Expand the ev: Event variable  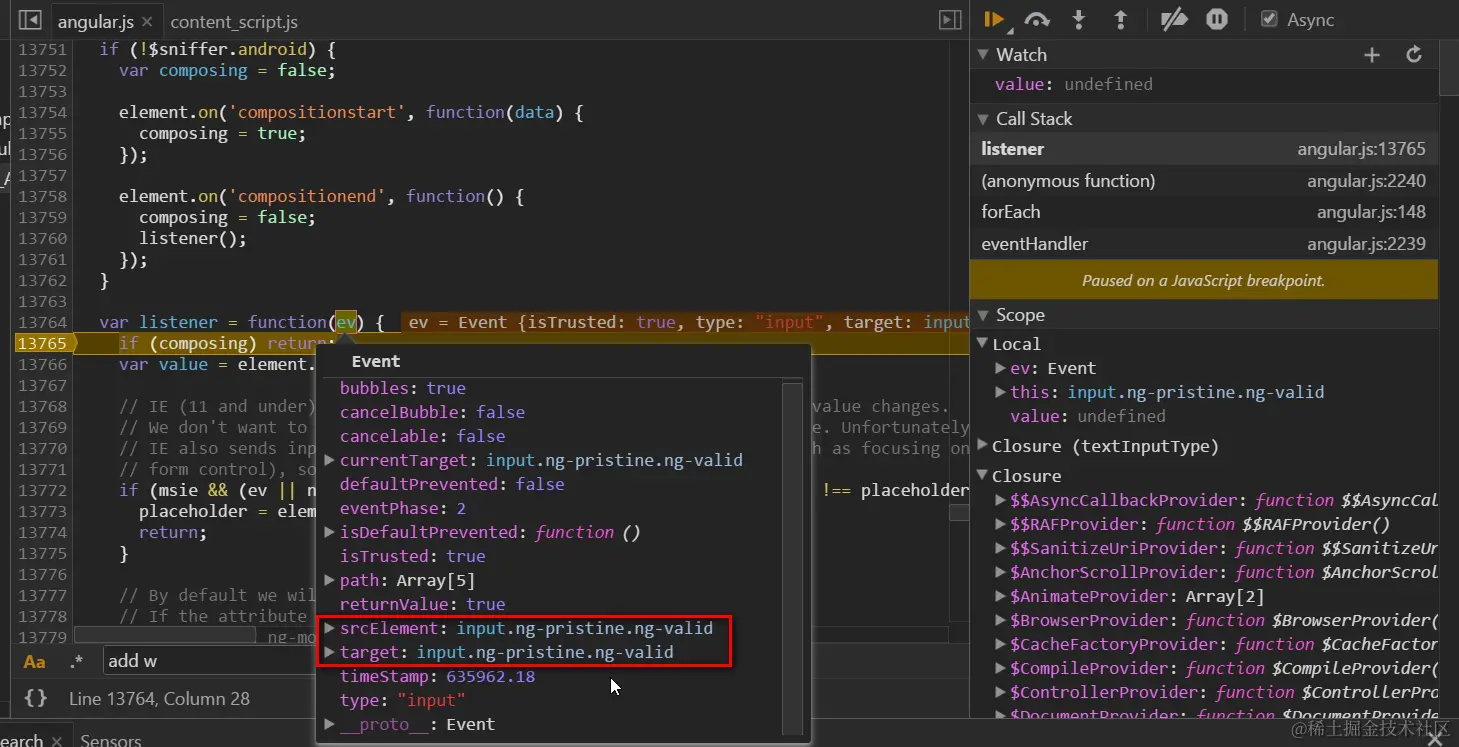click(1001, 368)
